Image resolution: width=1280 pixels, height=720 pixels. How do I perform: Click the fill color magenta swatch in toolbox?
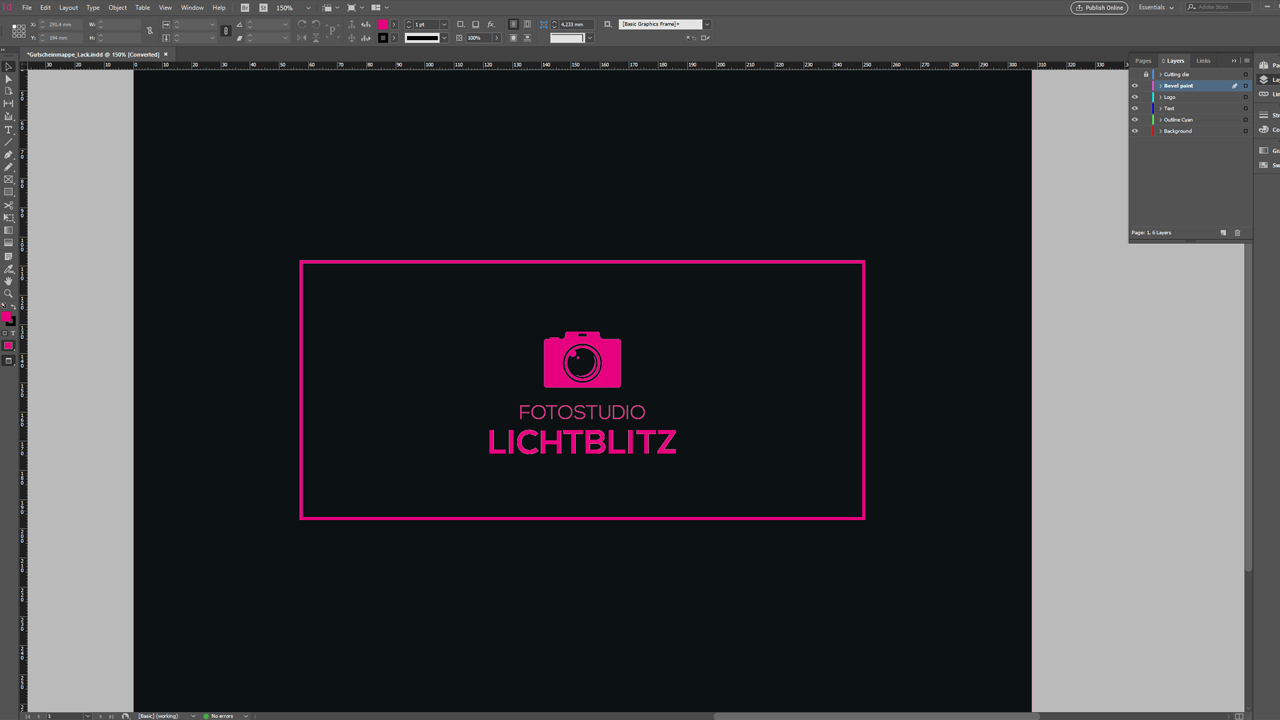tap(6, 316)
